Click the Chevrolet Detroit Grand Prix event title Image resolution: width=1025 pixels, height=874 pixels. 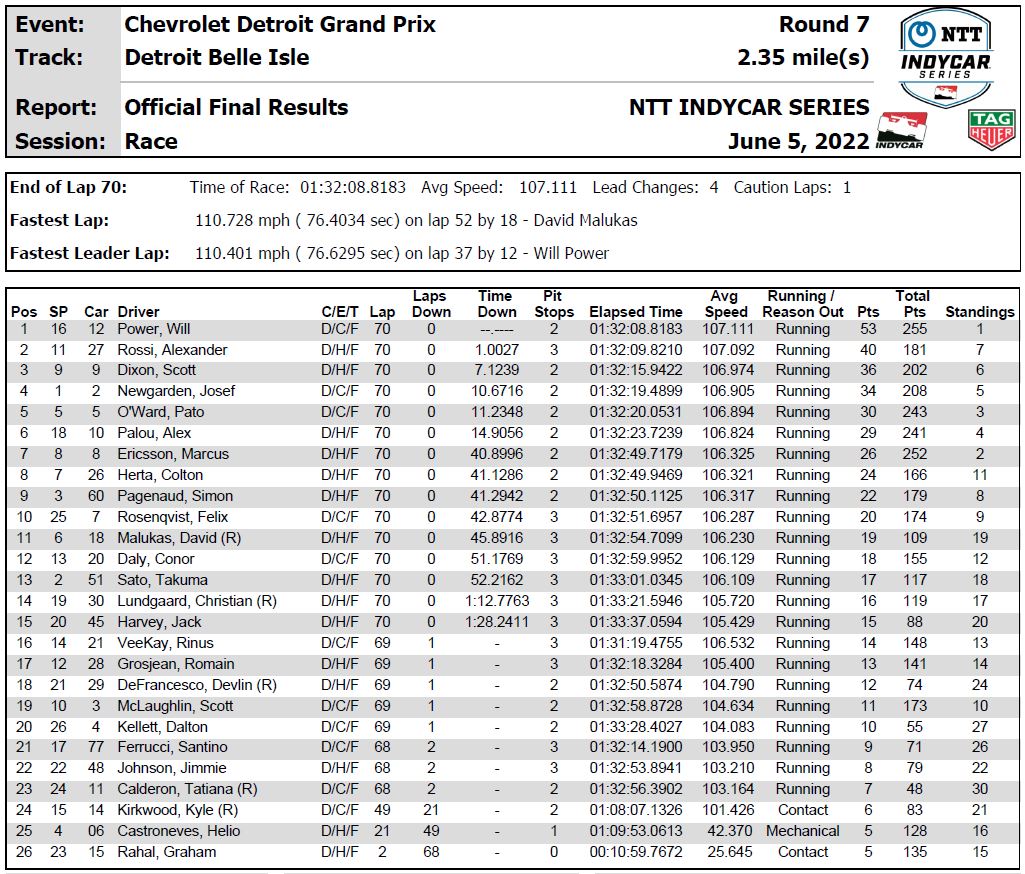280,24
